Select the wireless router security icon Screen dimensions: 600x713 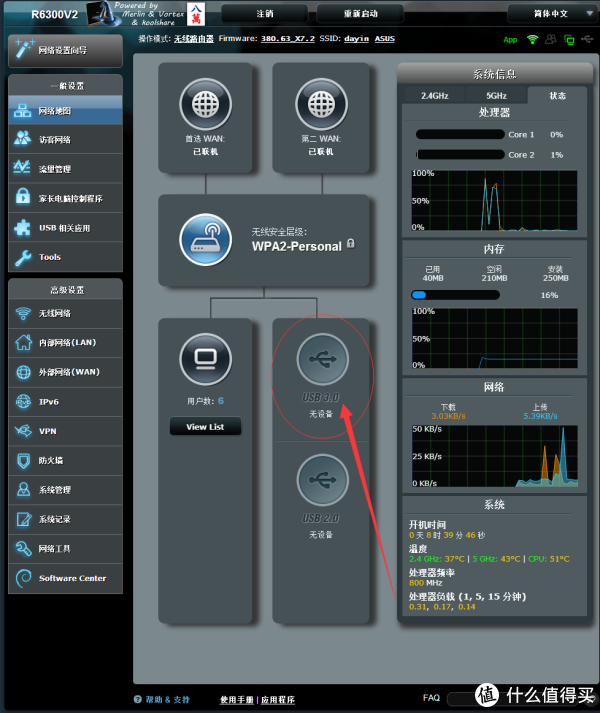pos(205,237)
